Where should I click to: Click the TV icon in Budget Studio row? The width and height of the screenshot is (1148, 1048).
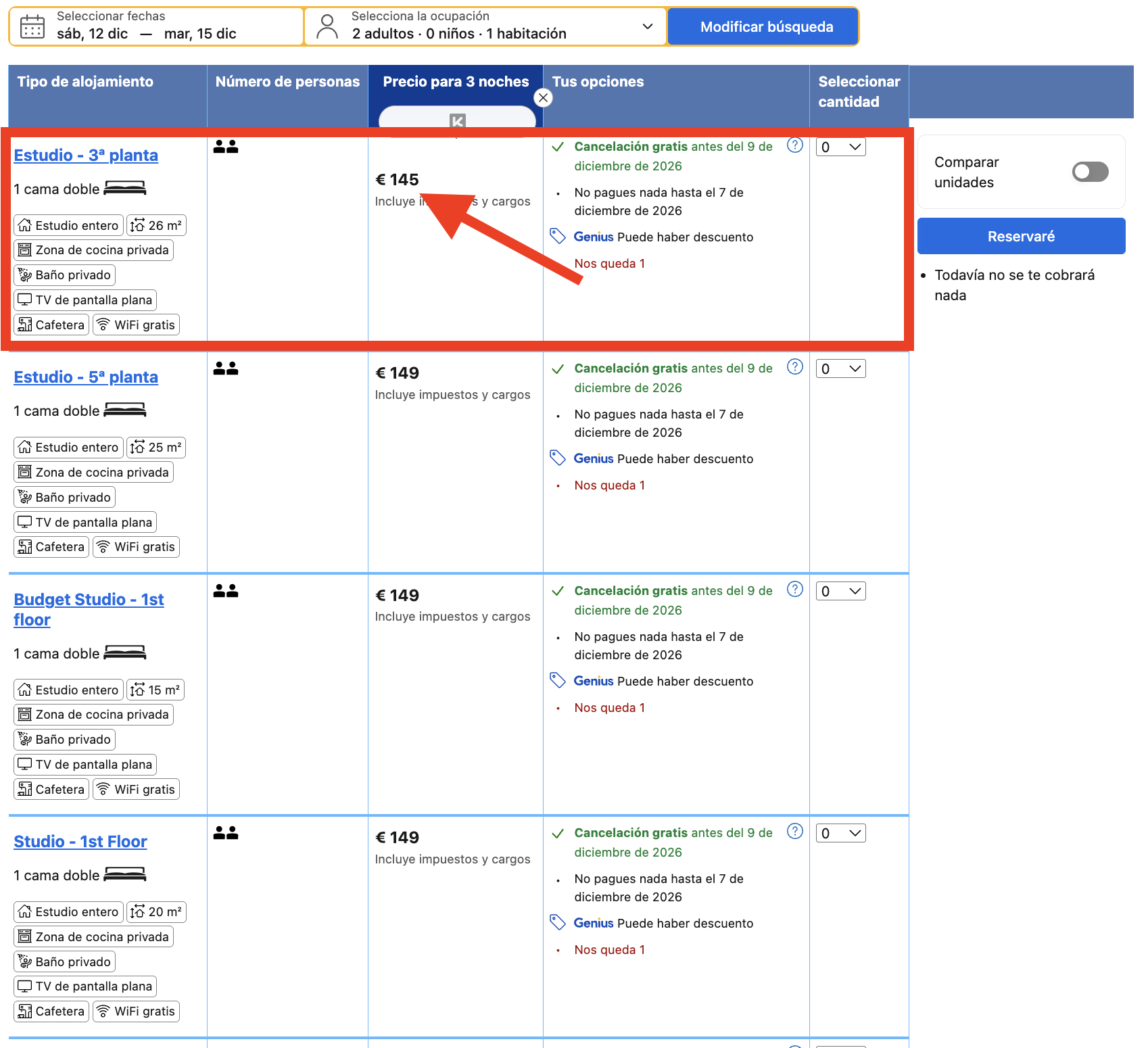[x=25, y=764]
